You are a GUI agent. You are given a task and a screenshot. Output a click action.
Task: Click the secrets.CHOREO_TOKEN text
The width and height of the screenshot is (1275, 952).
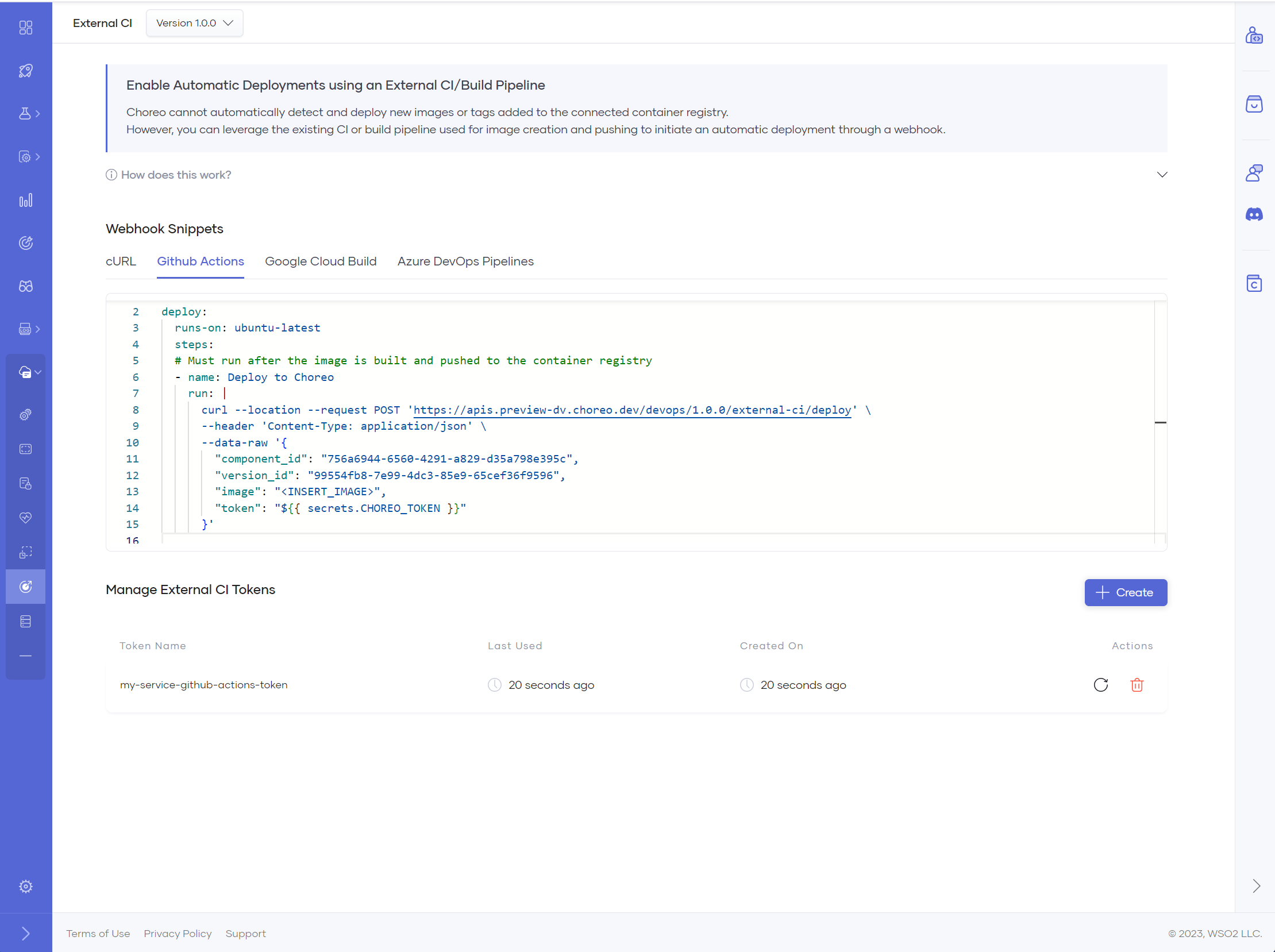coord(373,508)
